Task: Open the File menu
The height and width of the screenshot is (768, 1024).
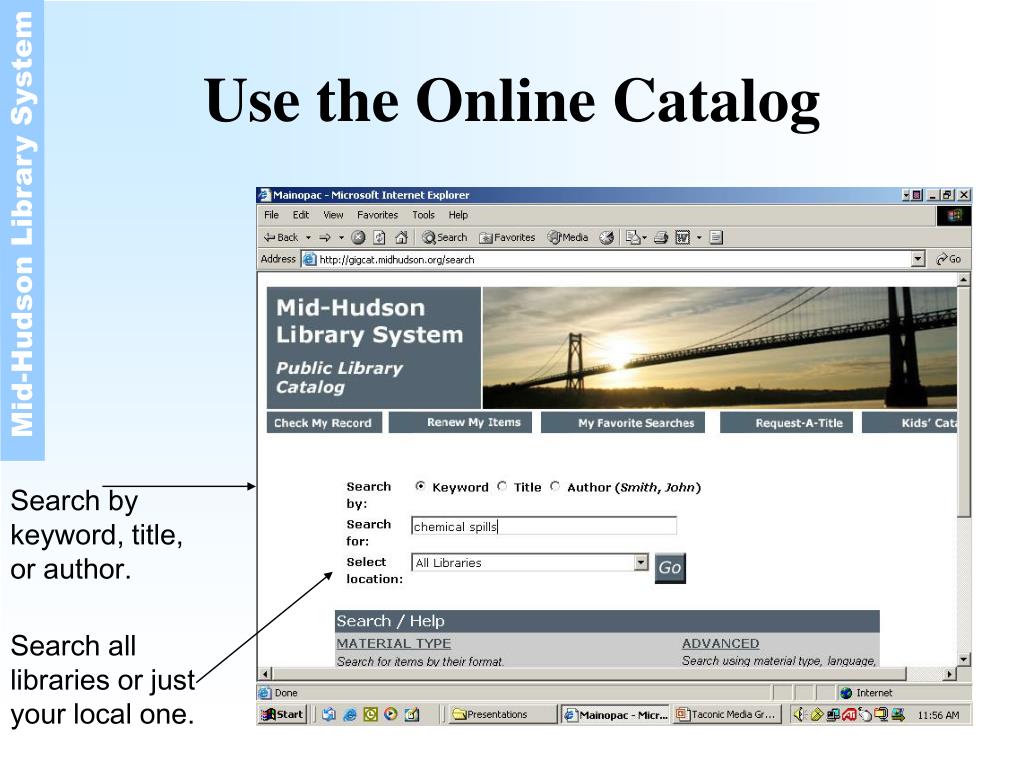Action: (271, 215)
